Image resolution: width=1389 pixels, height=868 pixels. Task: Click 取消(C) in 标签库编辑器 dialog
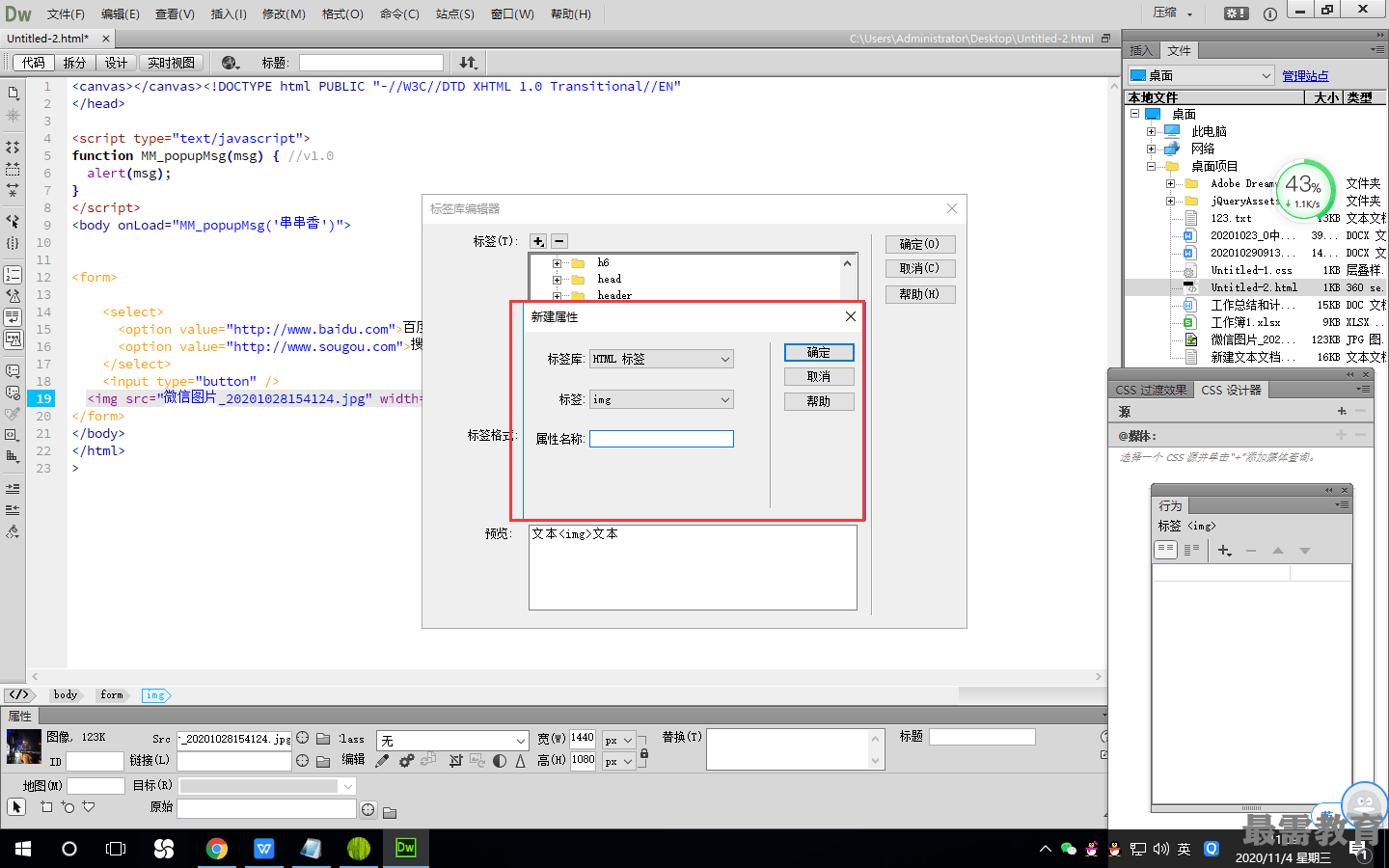[x=920, y=268]
